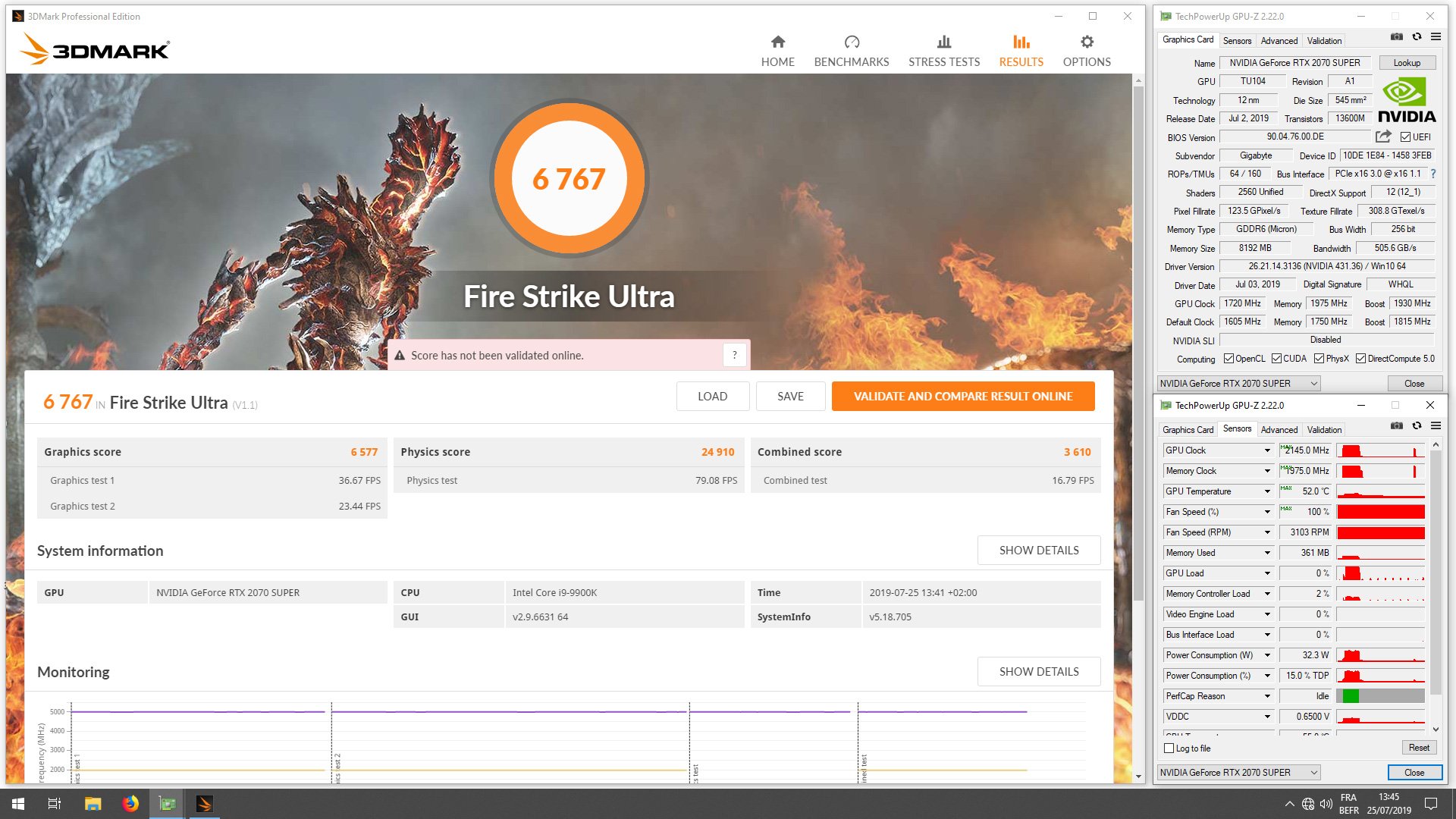
Task: Toggle the UEFI checkbox in GPU-Z
Action: [x=1405, y=137]
